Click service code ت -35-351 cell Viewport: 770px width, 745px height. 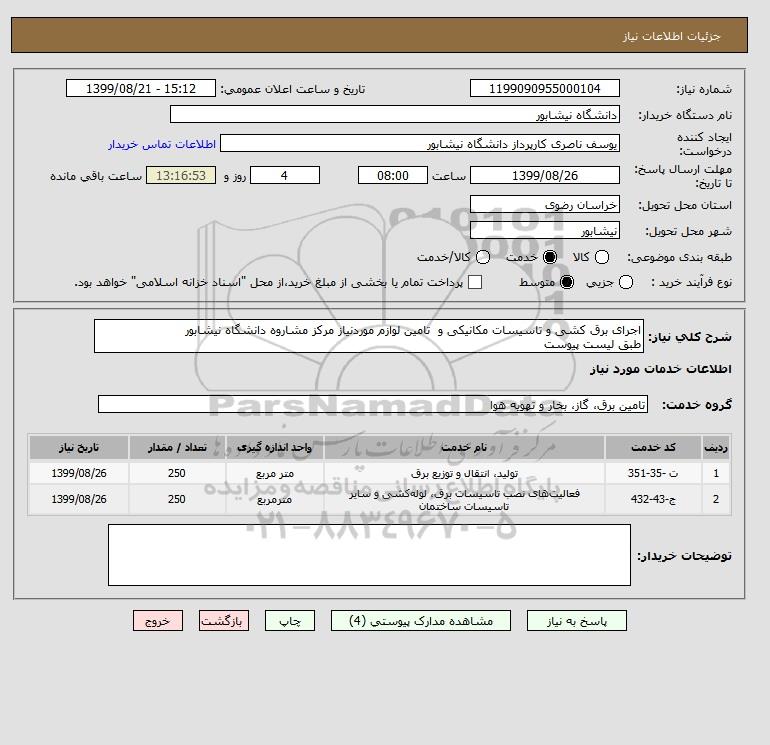pyautogui.click(x=653, y=473)
